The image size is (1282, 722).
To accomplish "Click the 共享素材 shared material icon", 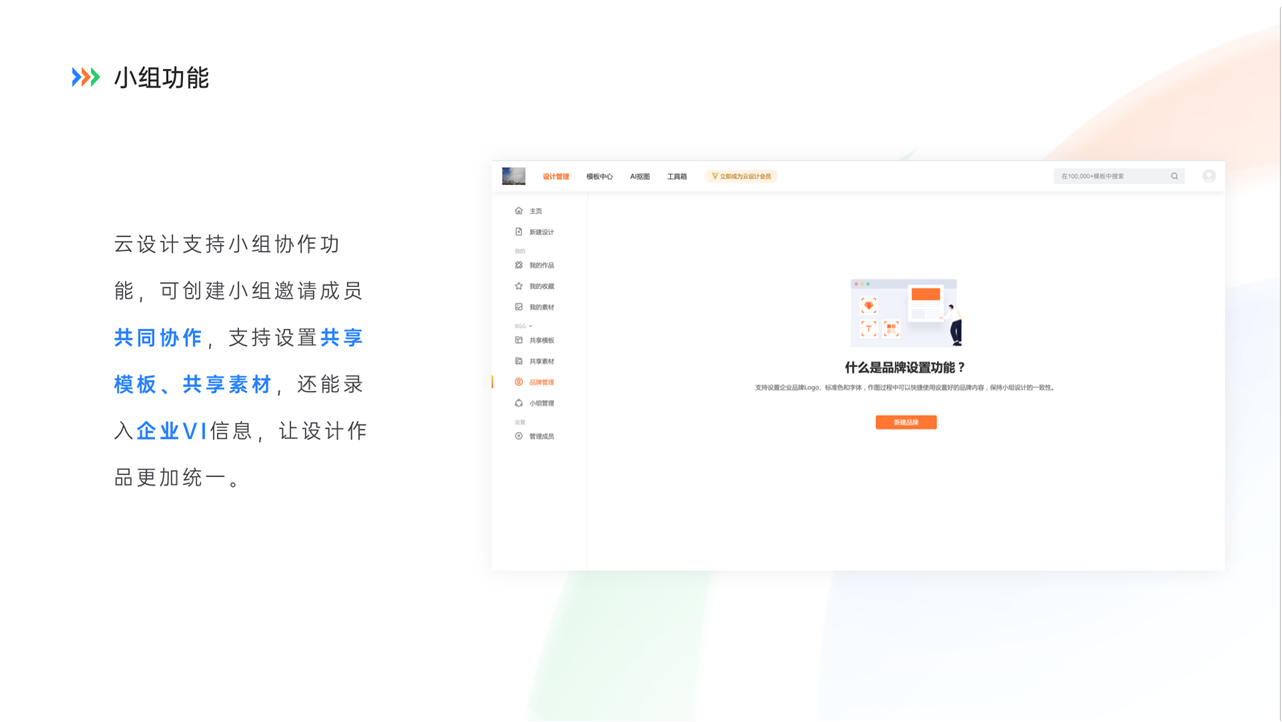I will pos(518,361).
